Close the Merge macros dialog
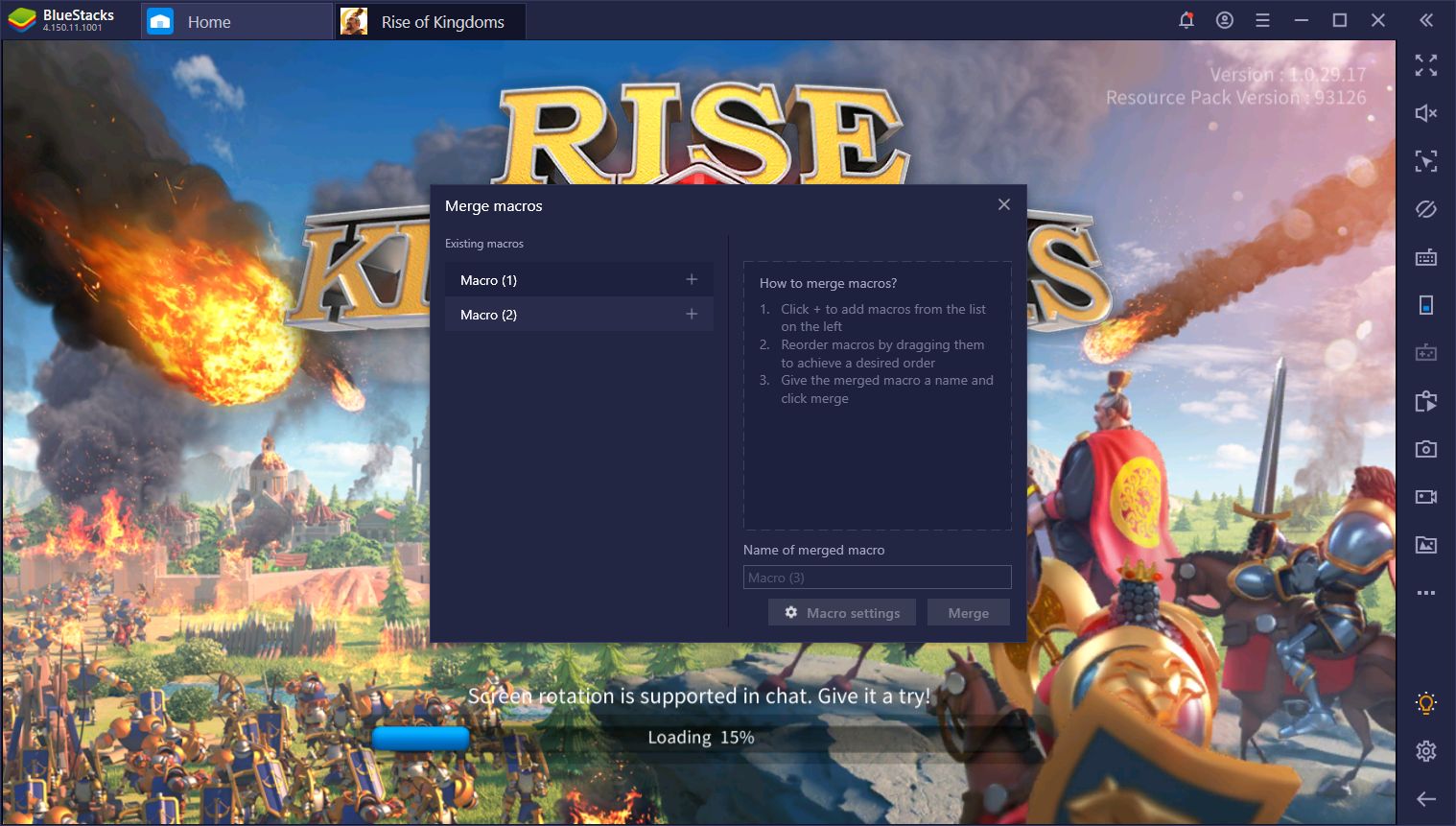Screen dimensions: 1456x826 pos(1004,204)
